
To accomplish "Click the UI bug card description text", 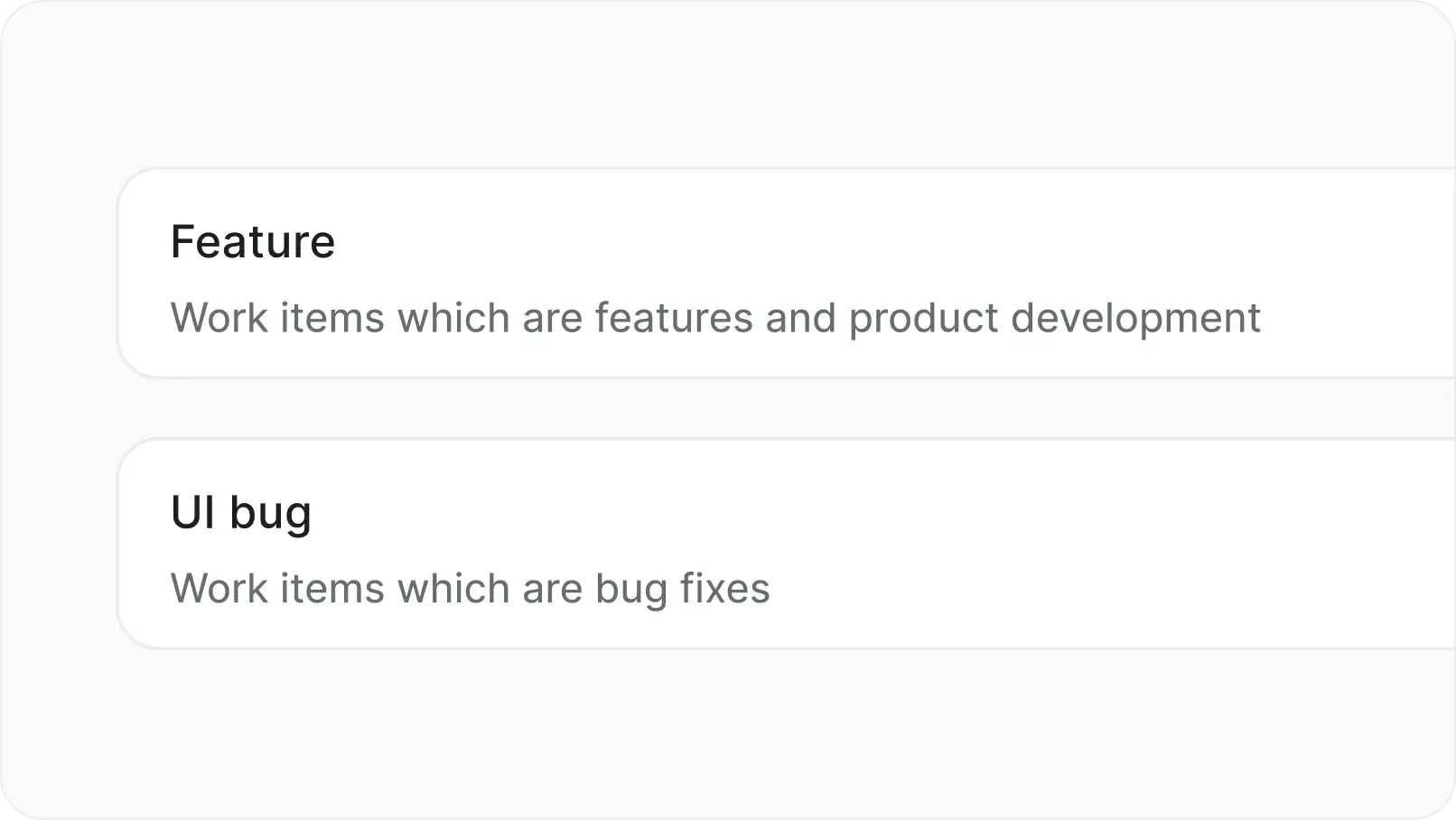I will tap(470, 588).
